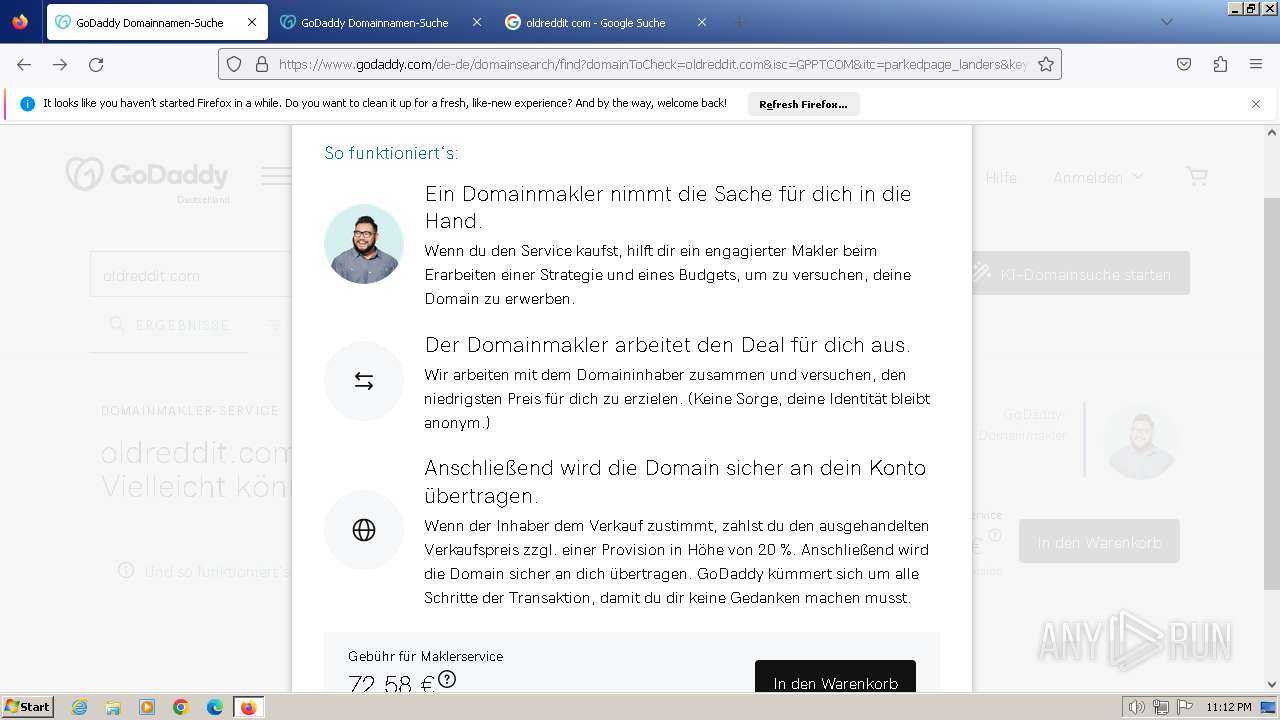Open File Explorer from the taskbar
The image size is (1280, 720).
point(113,707)
